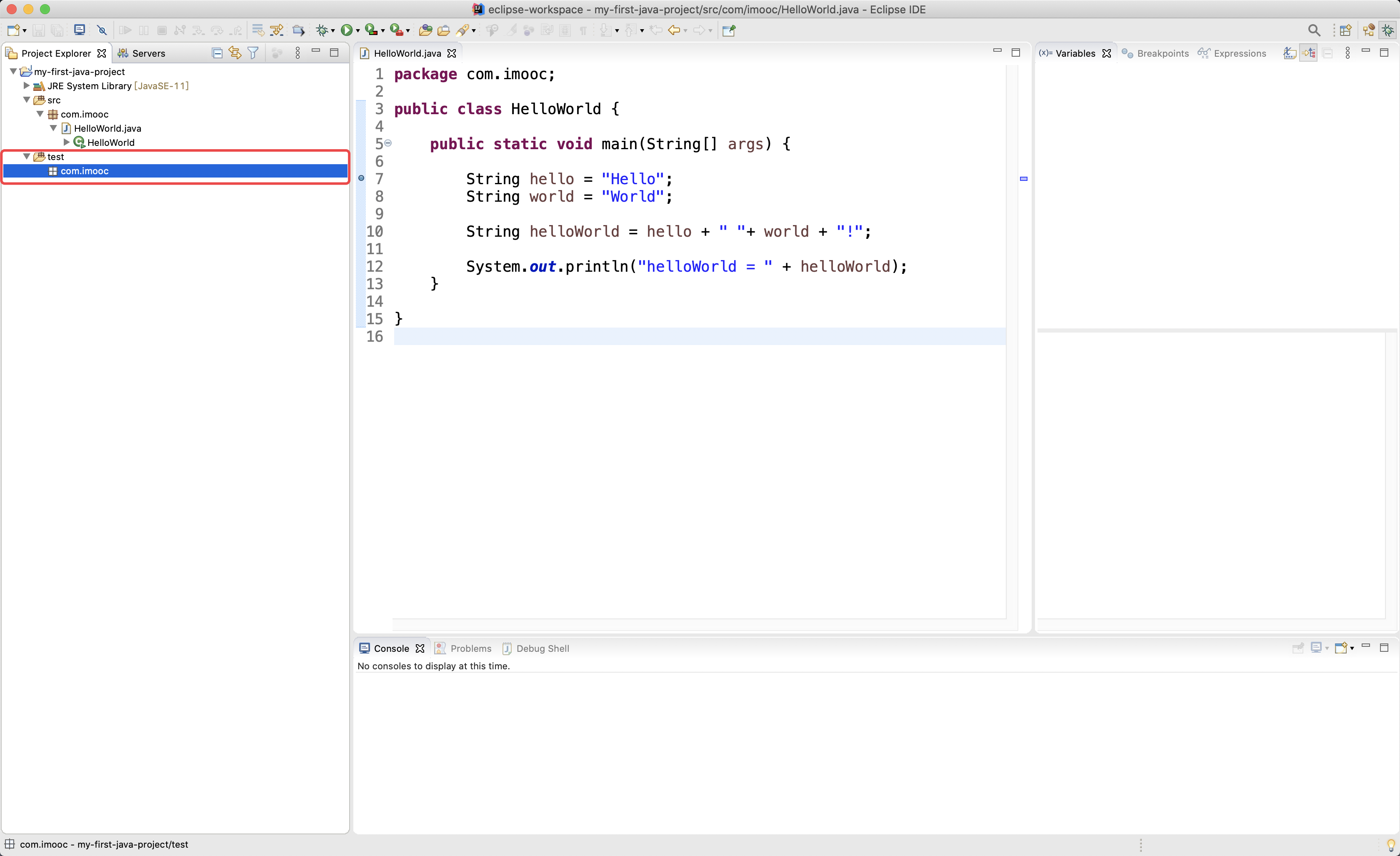Collapse the test folder node
Image resolution: width=1400 pixels, height=856 pixels.
click(26, 157)
